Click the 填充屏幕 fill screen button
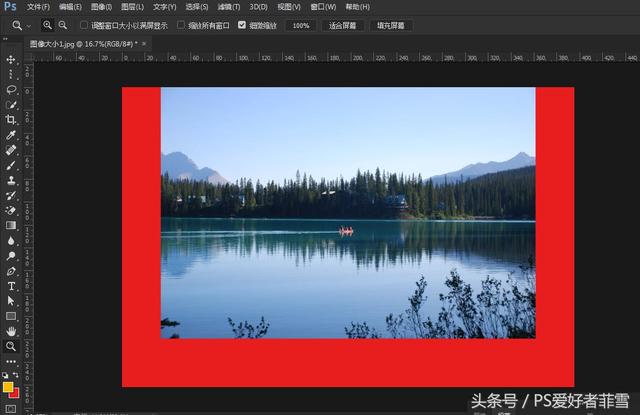640x415 pixels. pos(391,26)
